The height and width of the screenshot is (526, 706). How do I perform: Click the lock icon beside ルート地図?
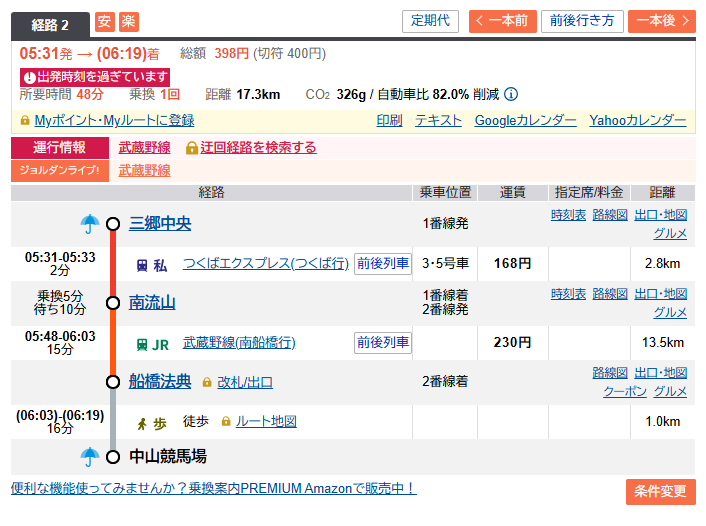click(x=226, y=422)
